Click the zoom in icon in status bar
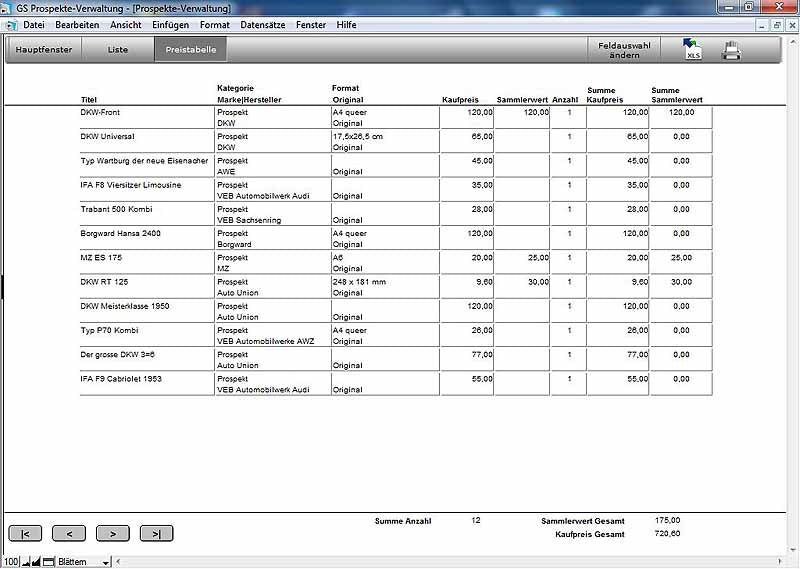This screenshot has height=569, width=800. pyautogui.click(x=36, y=562)
